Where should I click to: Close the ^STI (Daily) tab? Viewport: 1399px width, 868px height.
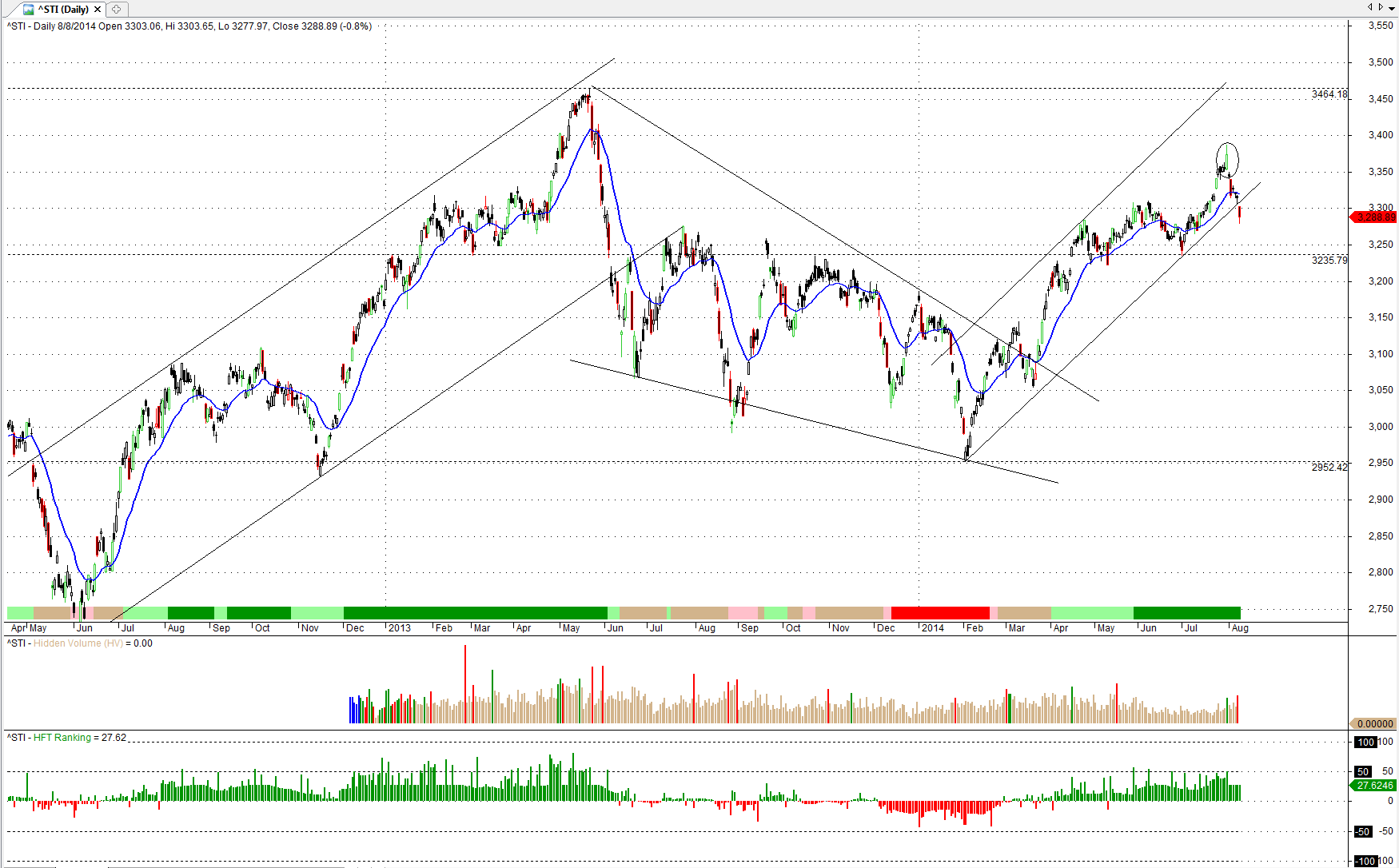click(98, 10)
